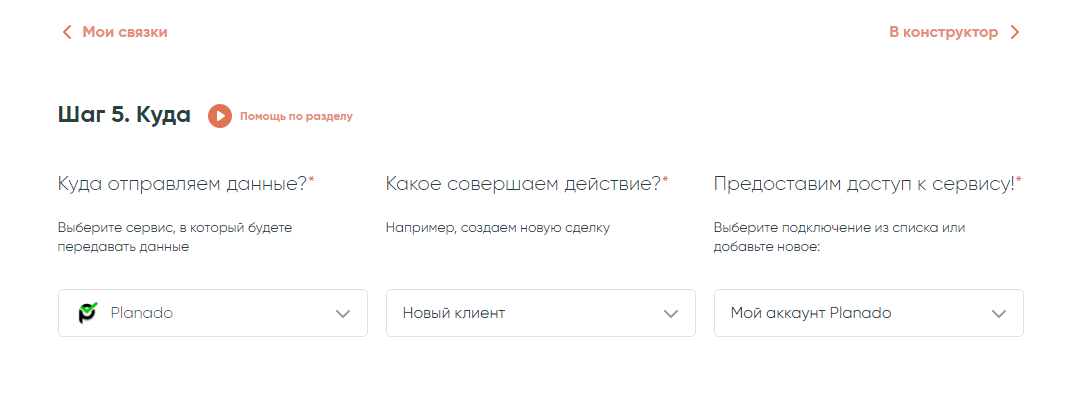
Task: Expand the Мой аккаунт Planado connection dropdown
Action: point(868,313)
